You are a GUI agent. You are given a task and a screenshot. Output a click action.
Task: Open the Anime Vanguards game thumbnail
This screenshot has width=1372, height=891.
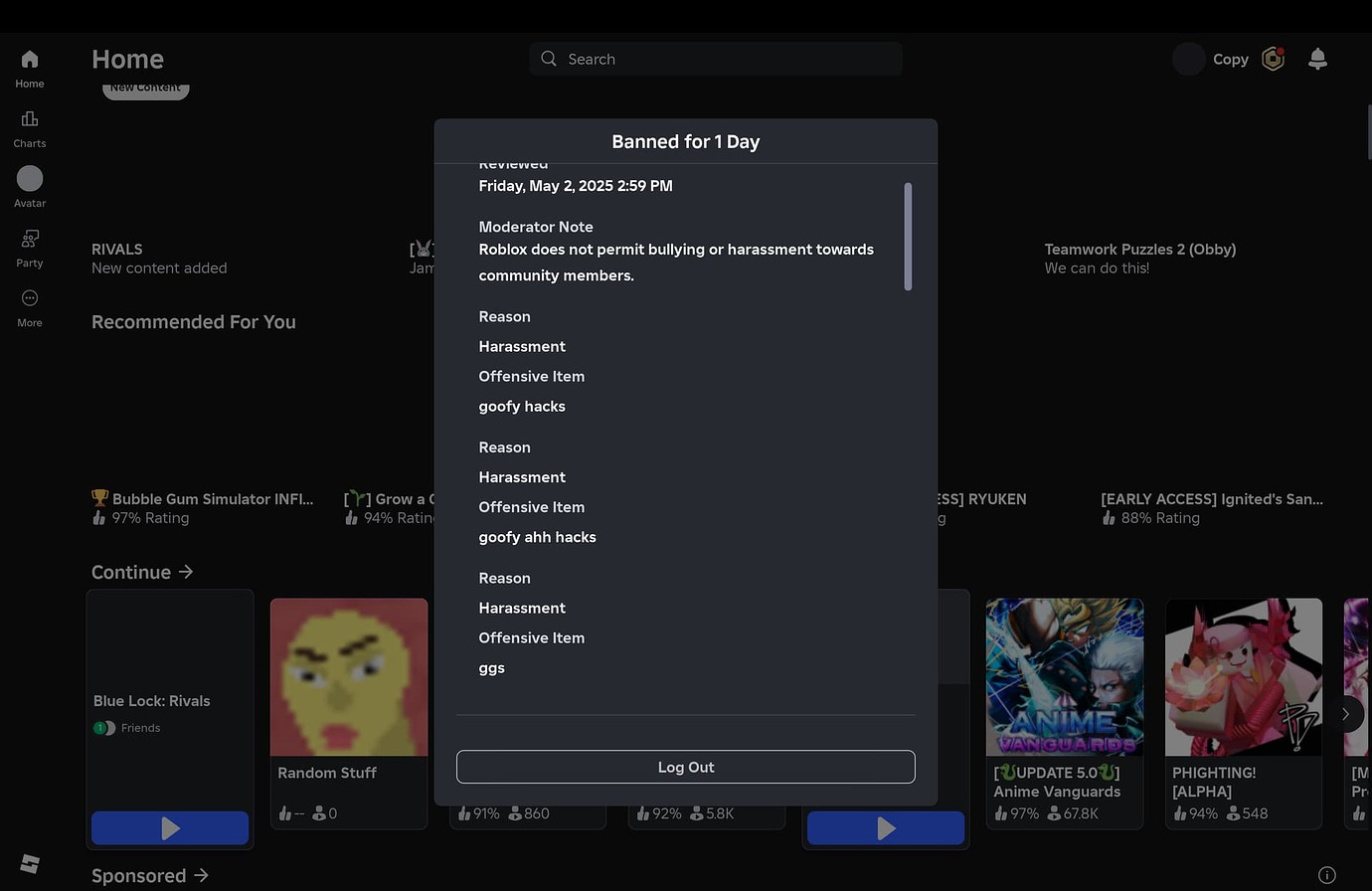click(x=1065, y=677)
